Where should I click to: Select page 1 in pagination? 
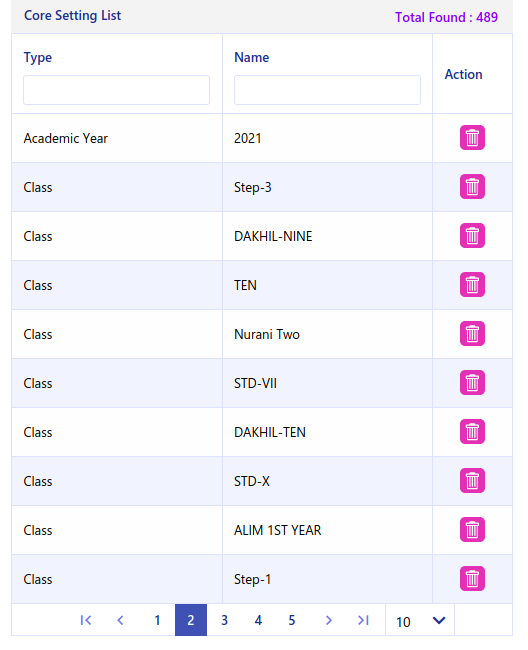(157, 620)
